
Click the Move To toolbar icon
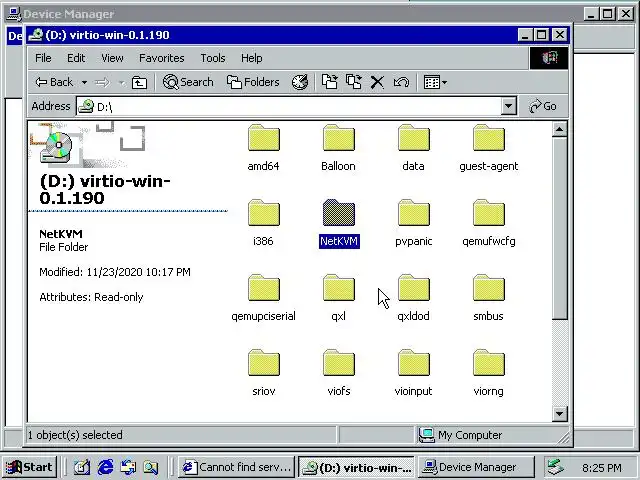[x=329, y=82]
